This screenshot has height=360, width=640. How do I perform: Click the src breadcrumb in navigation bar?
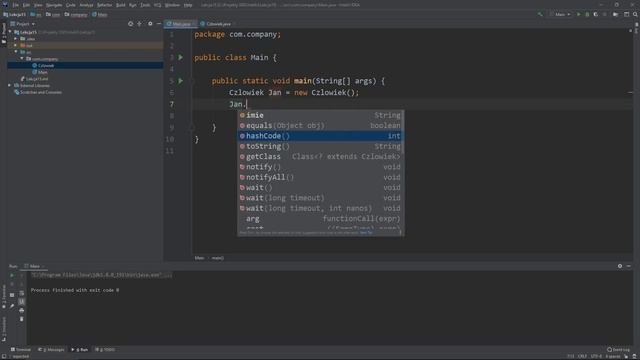(x=36, y=15)
